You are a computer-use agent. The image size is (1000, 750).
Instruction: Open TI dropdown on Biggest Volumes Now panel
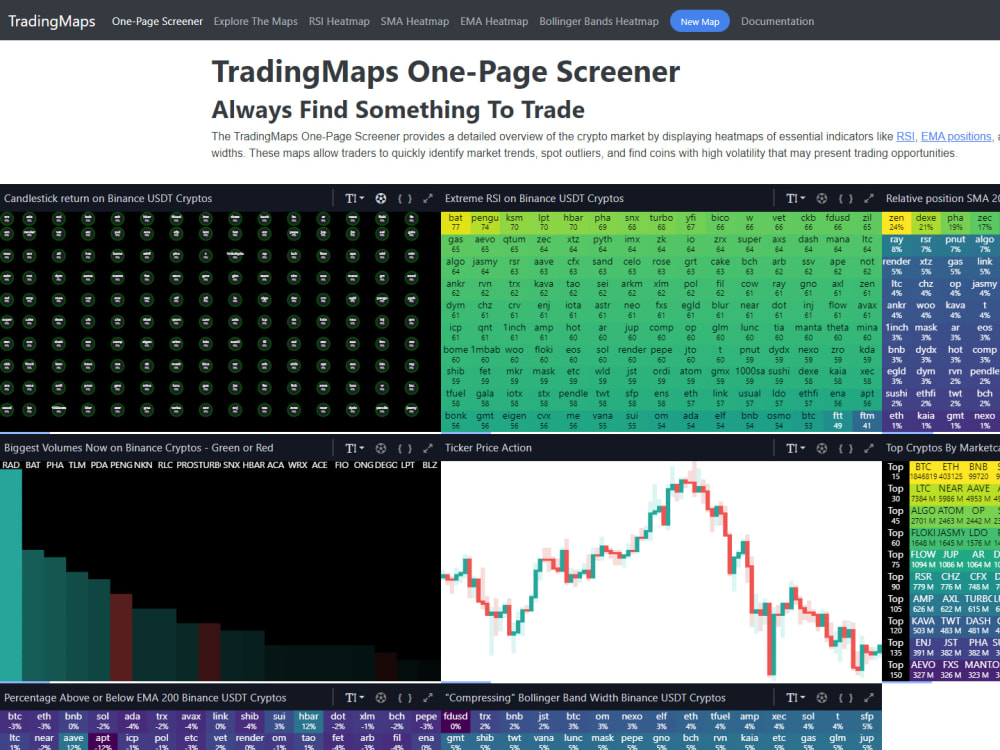pos(355,448)
